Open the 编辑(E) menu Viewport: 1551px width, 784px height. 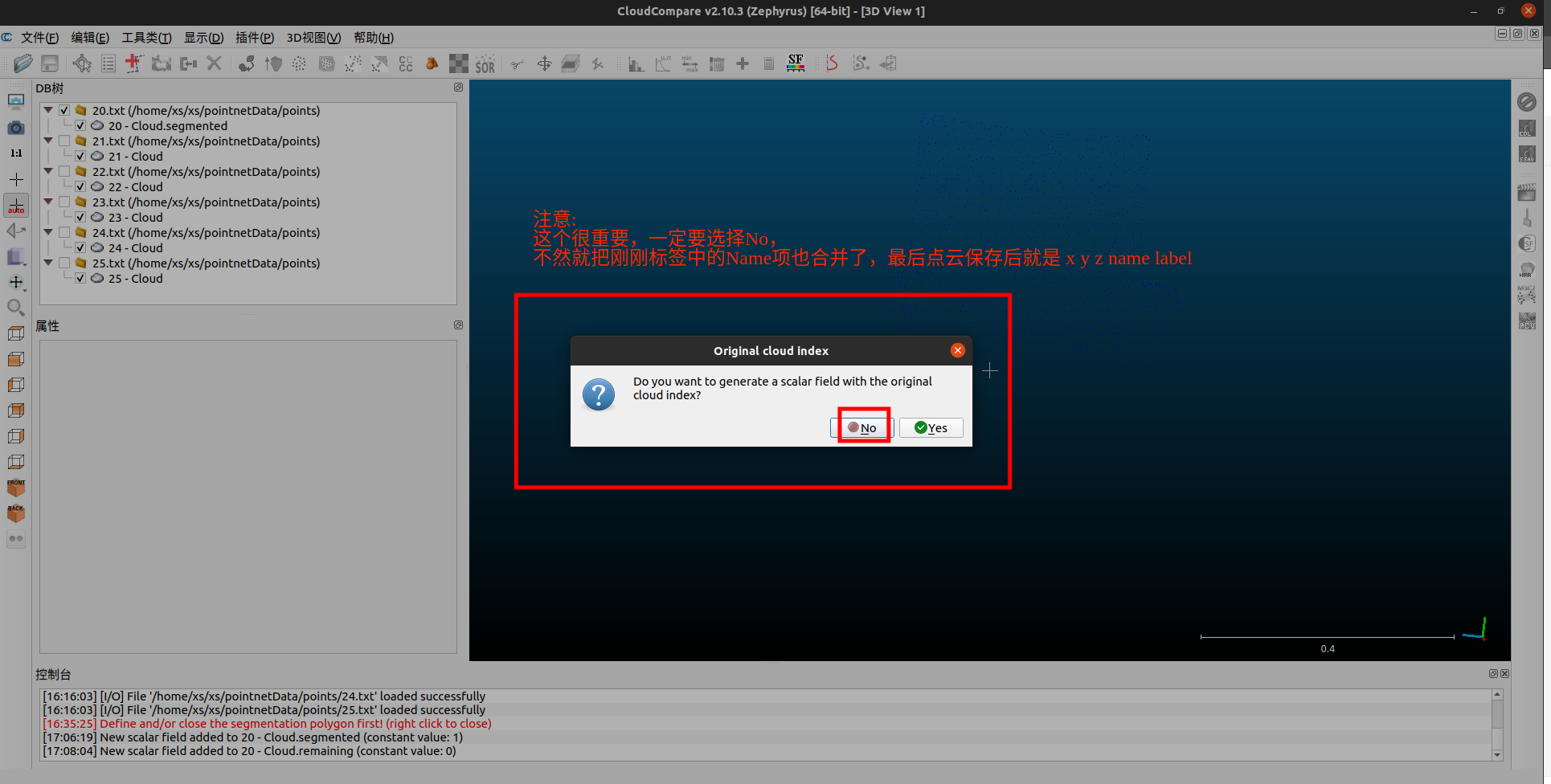click(90, 38)
